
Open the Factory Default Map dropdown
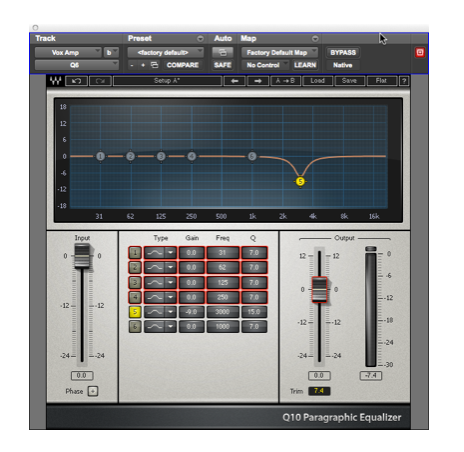[280, 52]
